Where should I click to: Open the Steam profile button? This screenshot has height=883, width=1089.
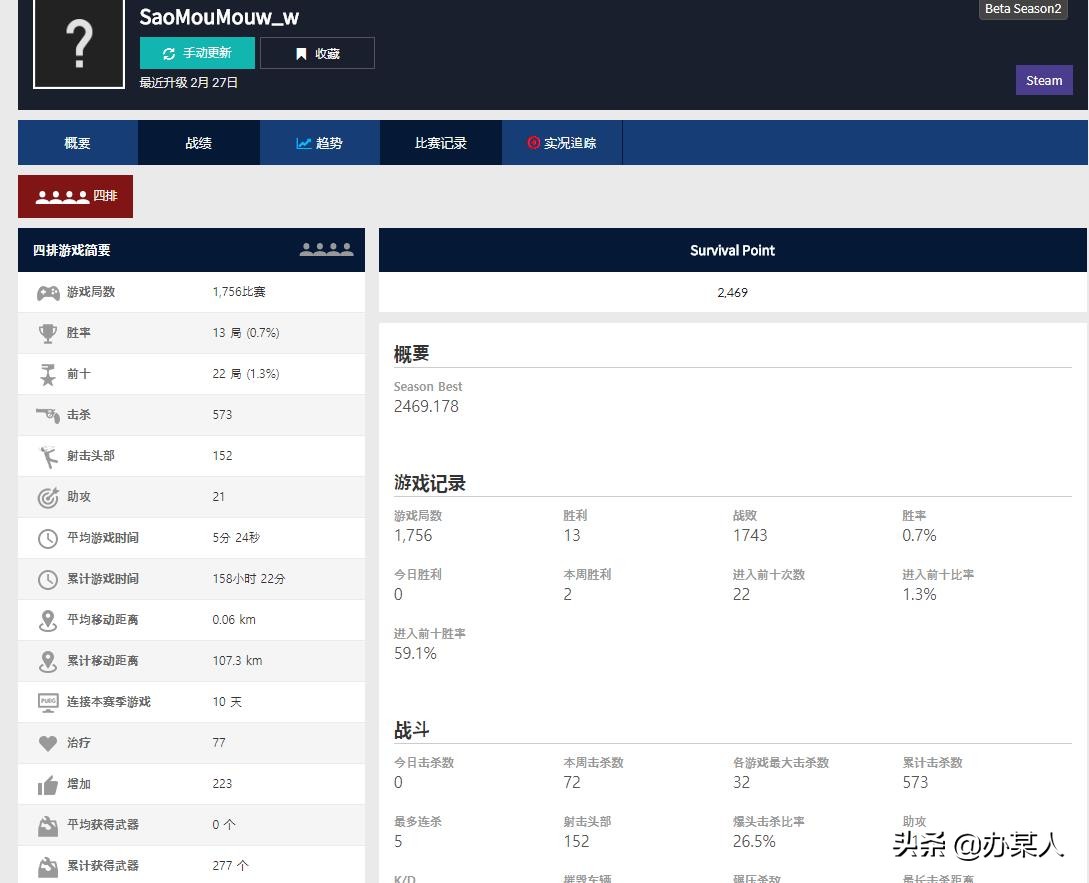click(x=1043, y=80)
